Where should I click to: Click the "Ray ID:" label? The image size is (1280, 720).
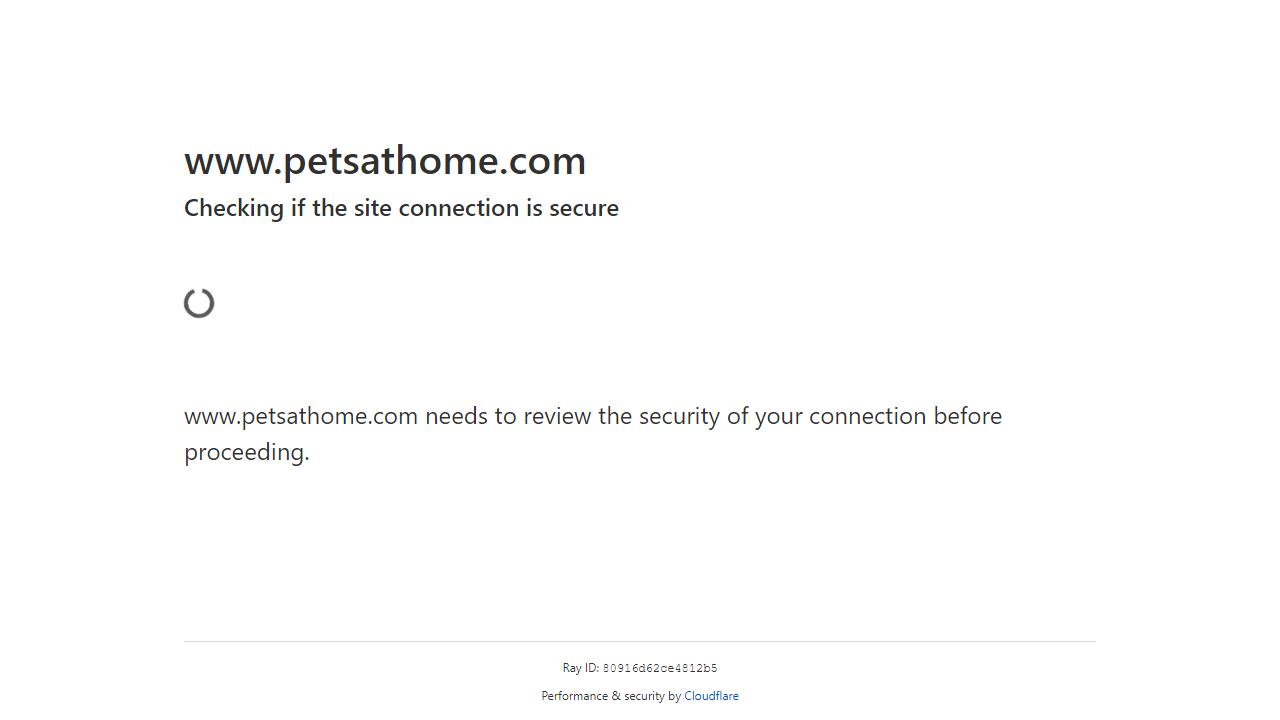tap(580, 669)
